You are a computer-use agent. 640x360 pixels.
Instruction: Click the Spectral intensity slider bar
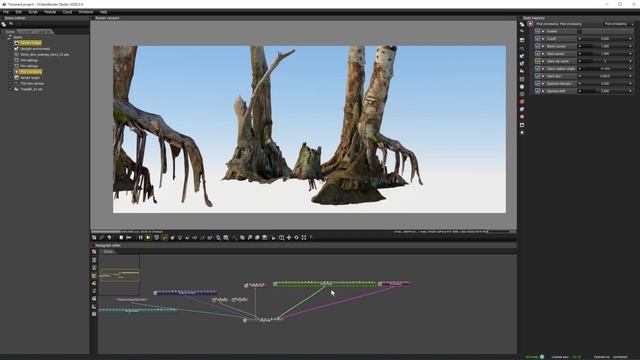[605, 84]
